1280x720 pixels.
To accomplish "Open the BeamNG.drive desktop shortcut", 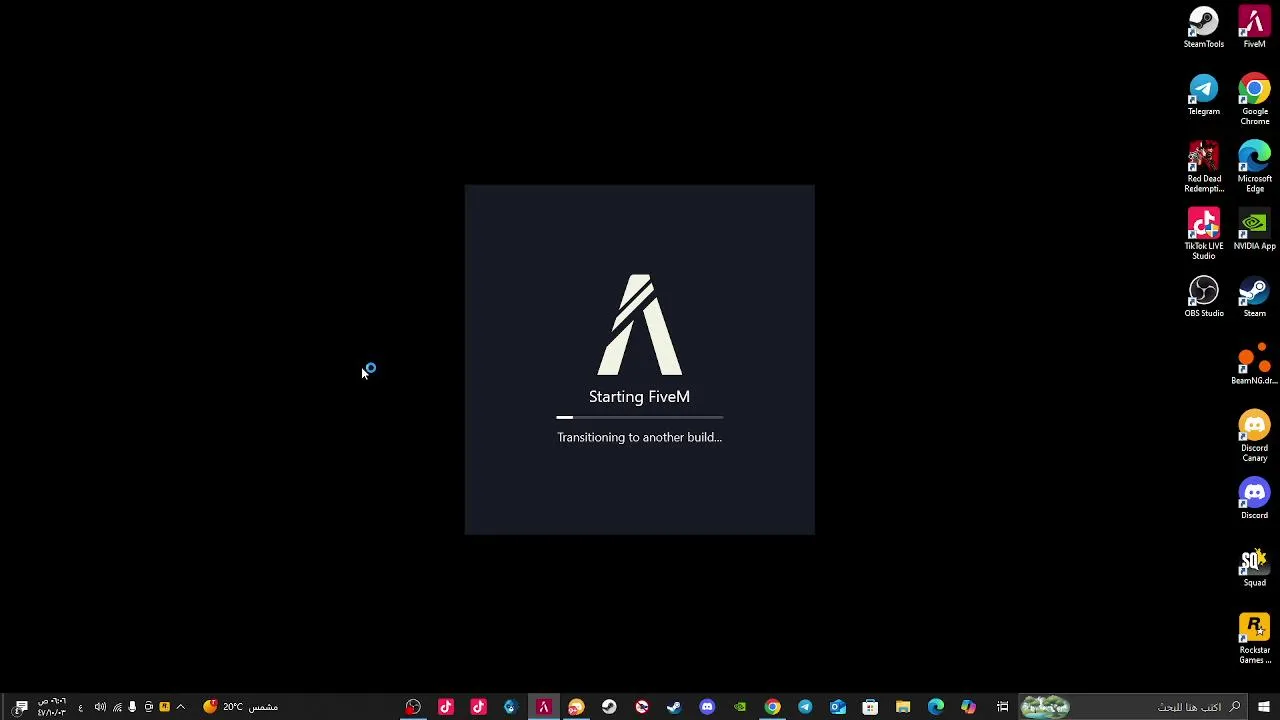I will [x=1254, y=363].
